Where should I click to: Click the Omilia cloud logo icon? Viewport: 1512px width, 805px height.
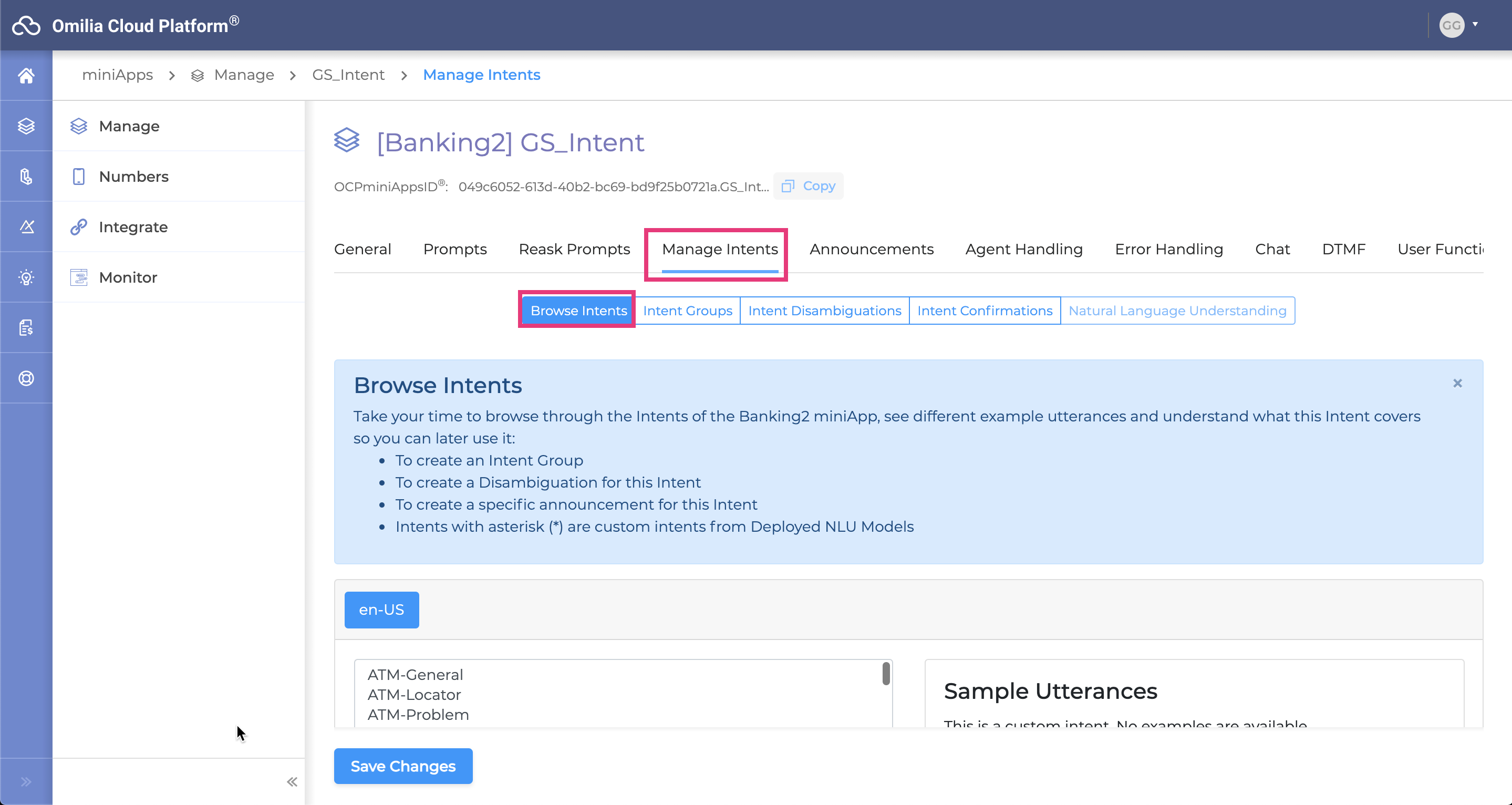tap(26, 25)
